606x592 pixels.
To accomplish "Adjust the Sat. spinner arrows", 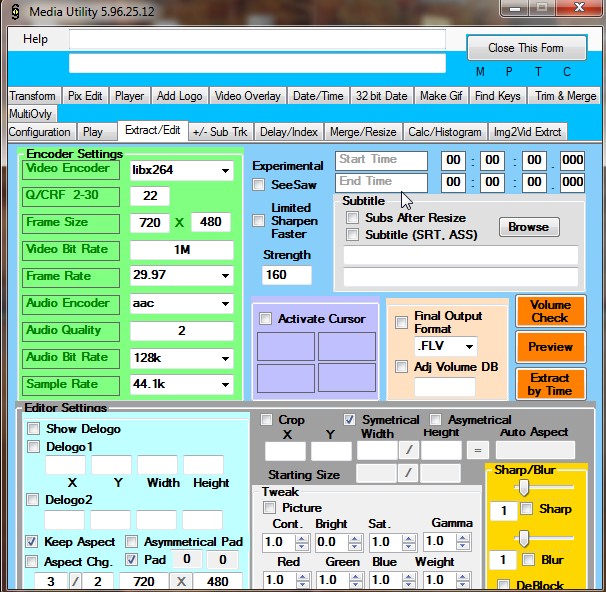I will pos(409,543).
